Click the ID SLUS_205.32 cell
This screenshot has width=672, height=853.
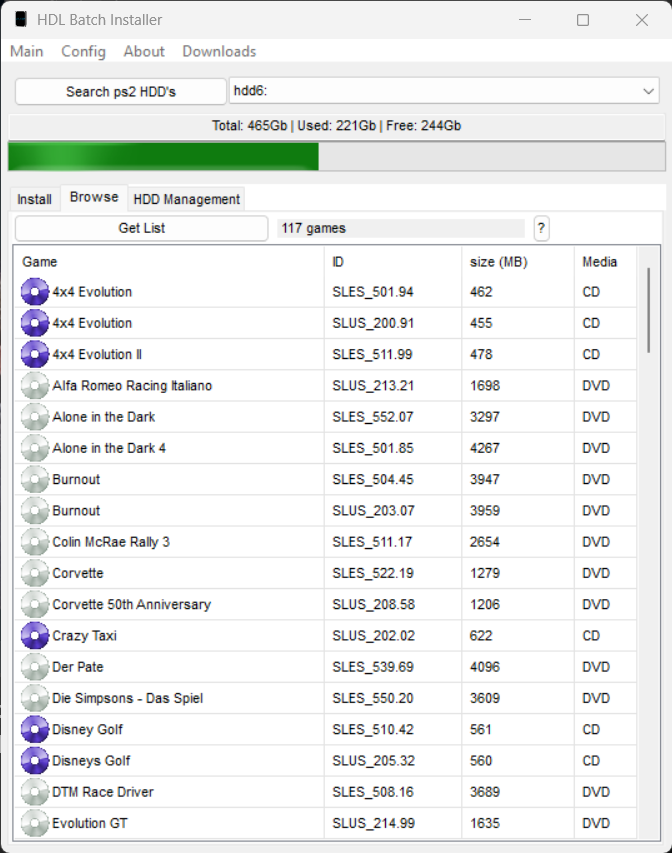[x=374, y=761]
